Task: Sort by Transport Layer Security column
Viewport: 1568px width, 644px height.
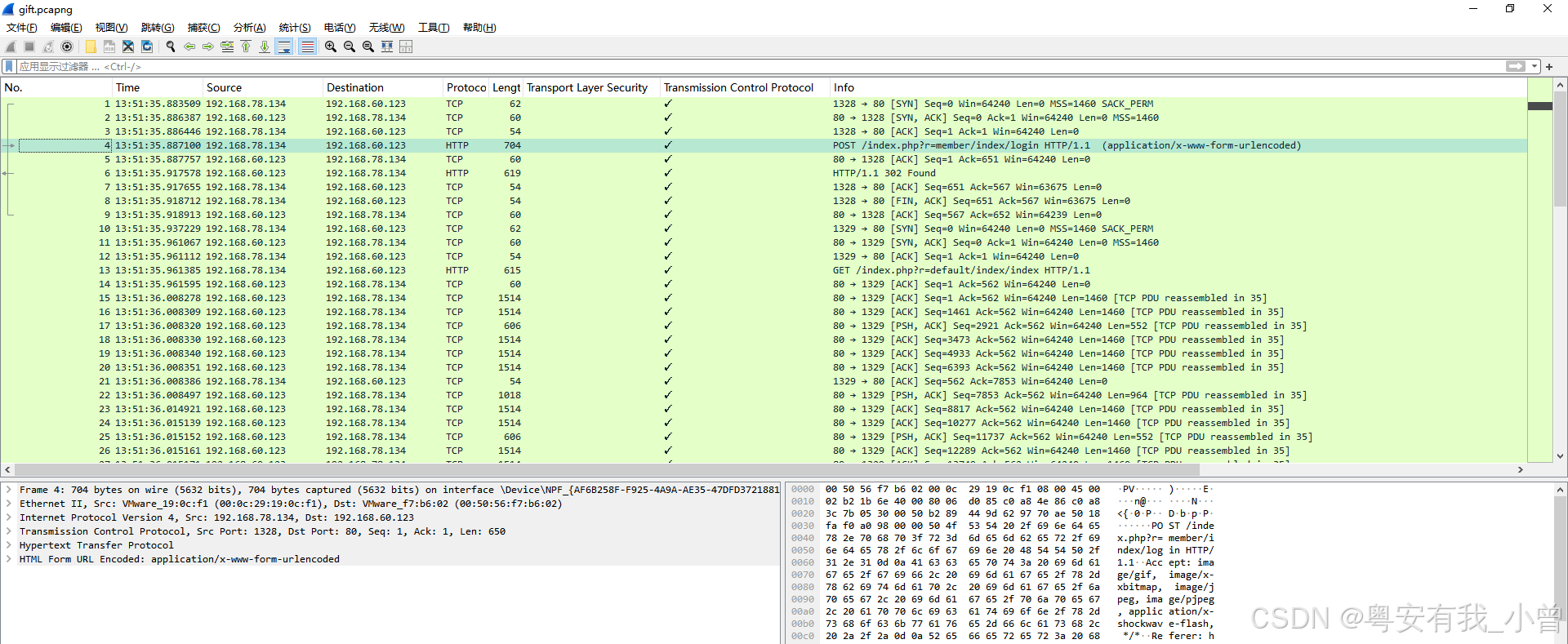Action: (x=591, y=87)
